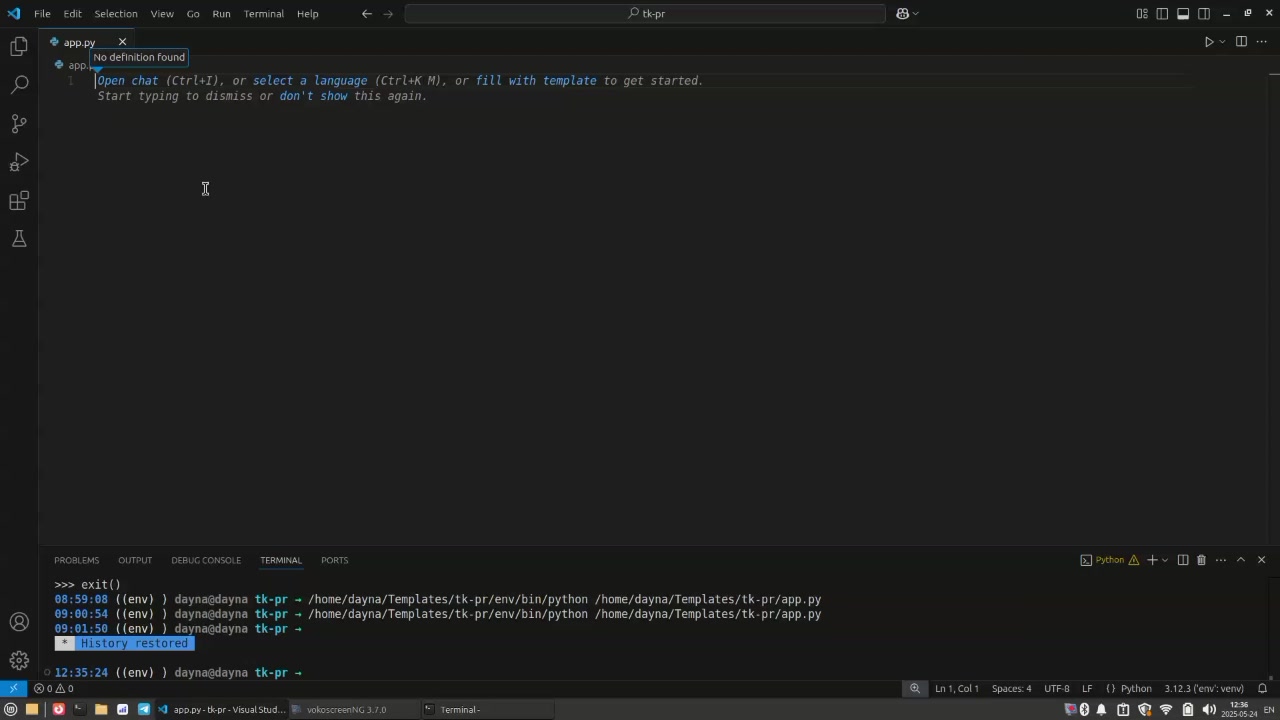1280x720 pixels.
Task: Split the editor to the right
Action: [1241, 42]
